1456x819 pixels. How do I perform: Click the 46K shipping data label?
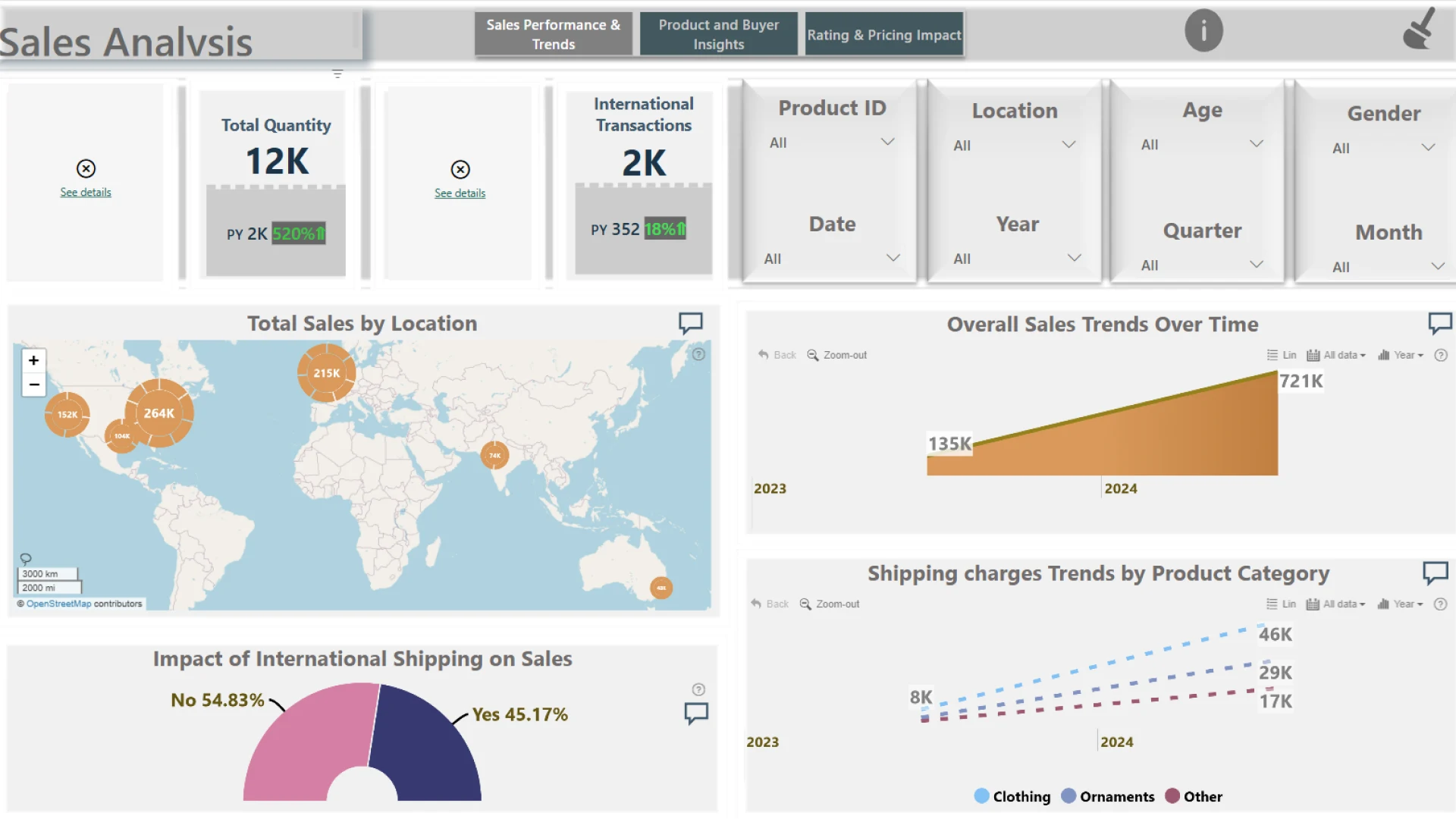pyautogui.click(x=1276, y=634)
